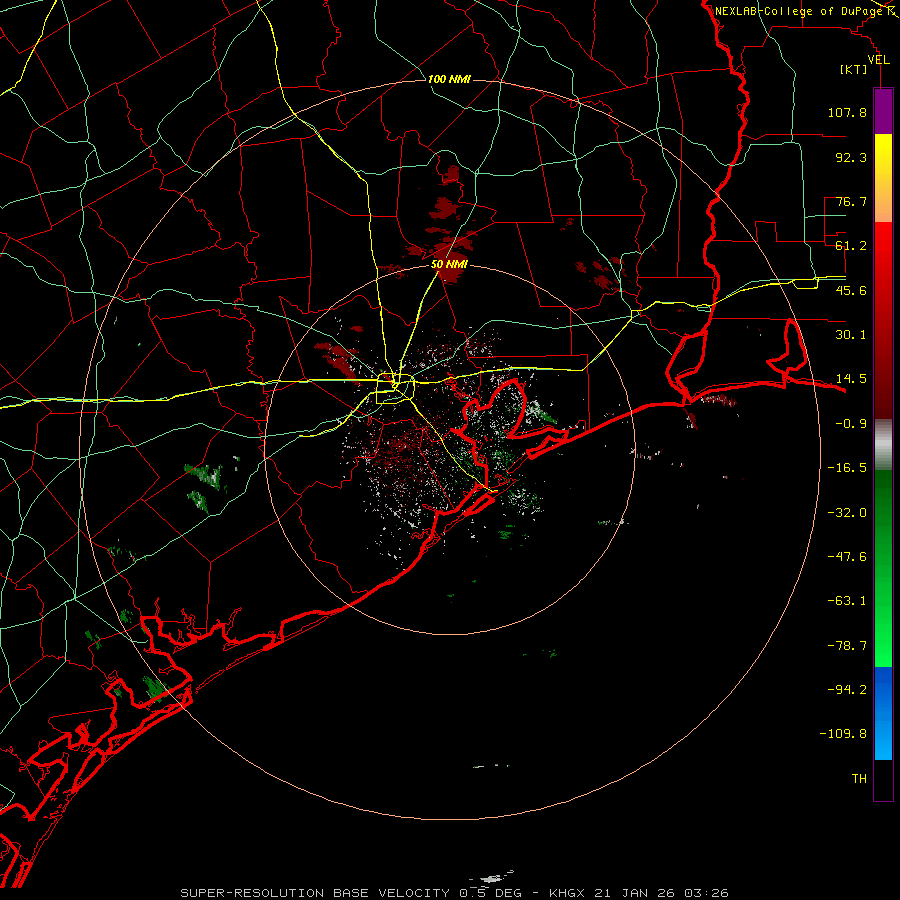900x900 pixels.
Task: Click the 30.1 velocity scale value
Action: click(851, 335)
